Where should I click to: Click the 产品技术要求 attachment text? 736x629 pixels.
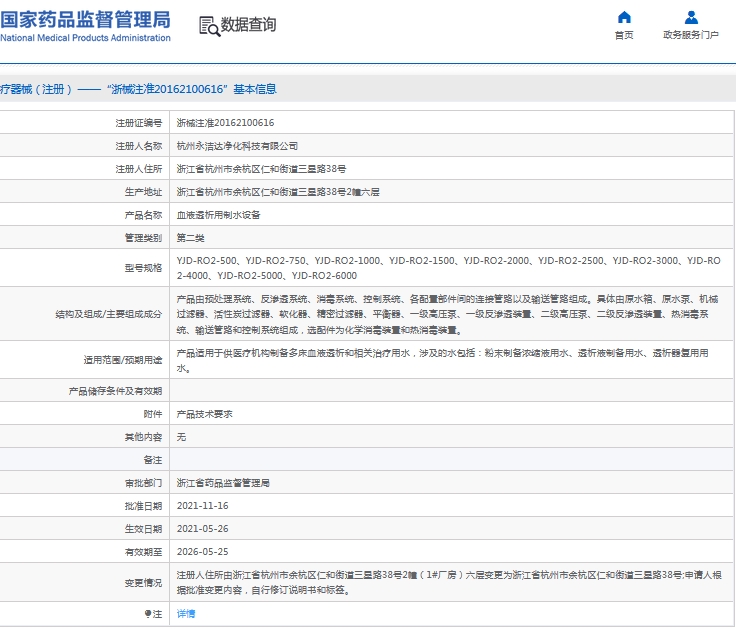[x=204, y=414]
